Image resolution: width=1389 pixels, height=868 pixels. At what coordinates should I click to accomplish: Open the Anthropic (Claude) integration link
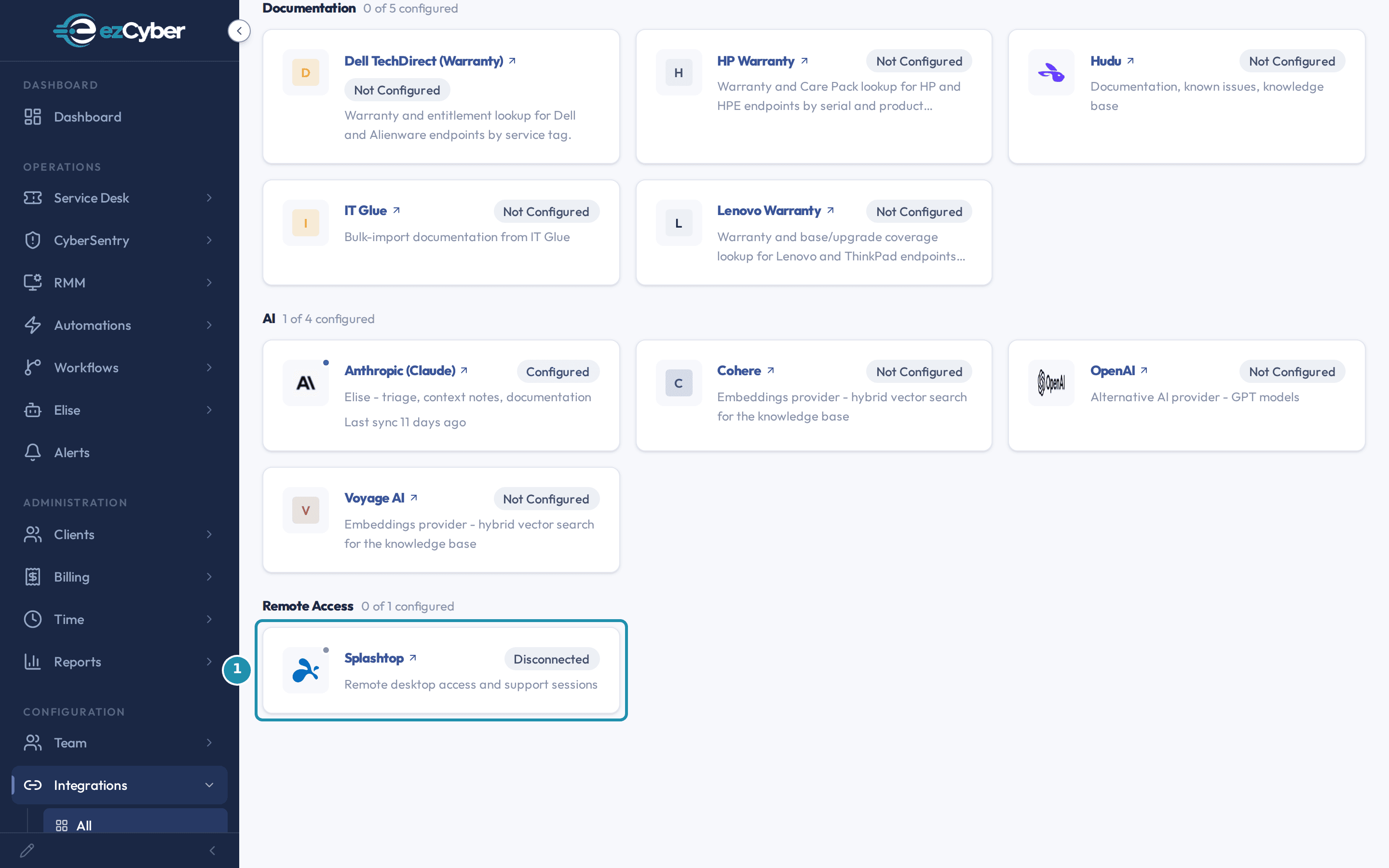[406, 371]
